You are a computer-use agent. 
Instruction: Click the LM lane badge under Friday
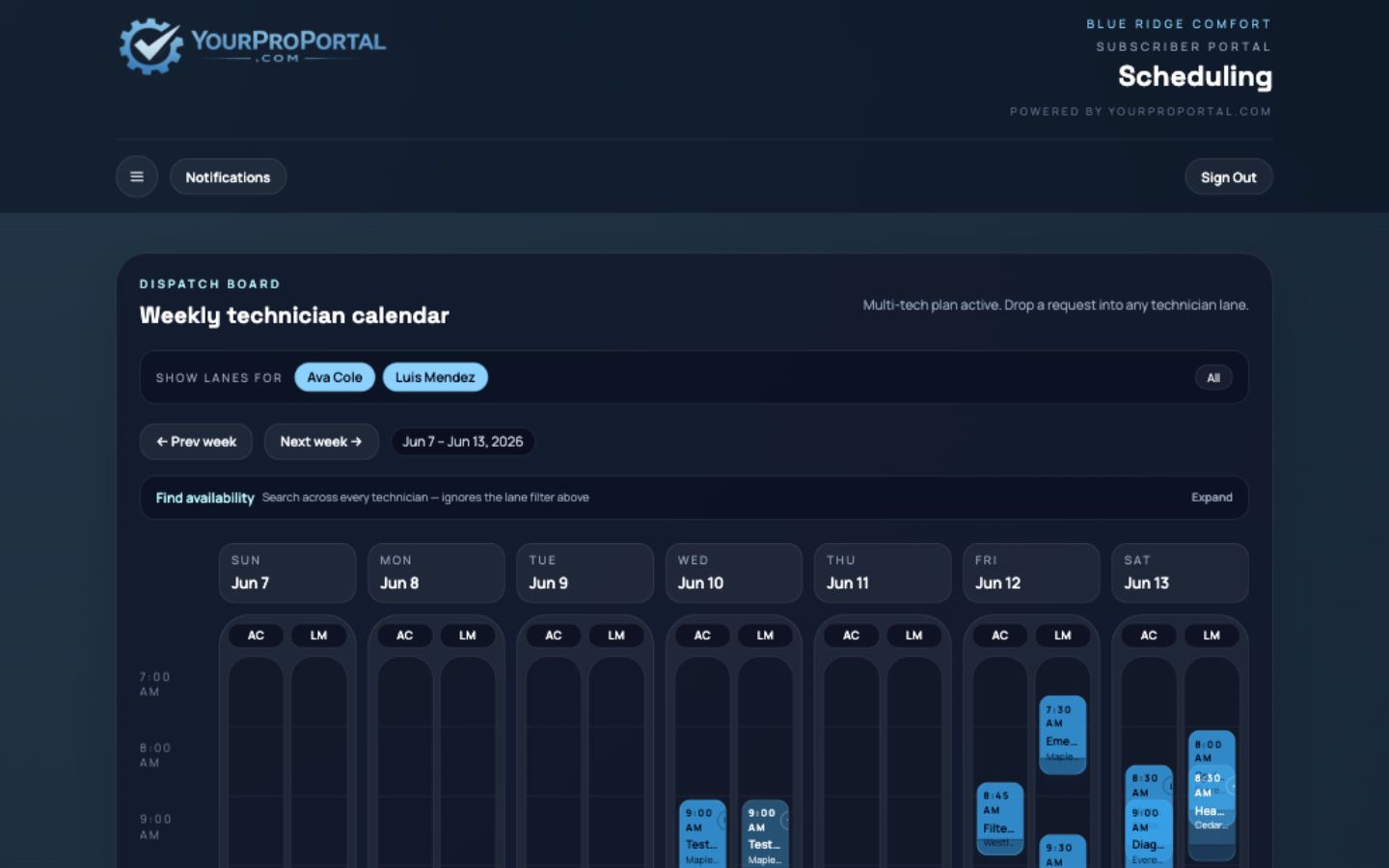[x=1063, y=636]
